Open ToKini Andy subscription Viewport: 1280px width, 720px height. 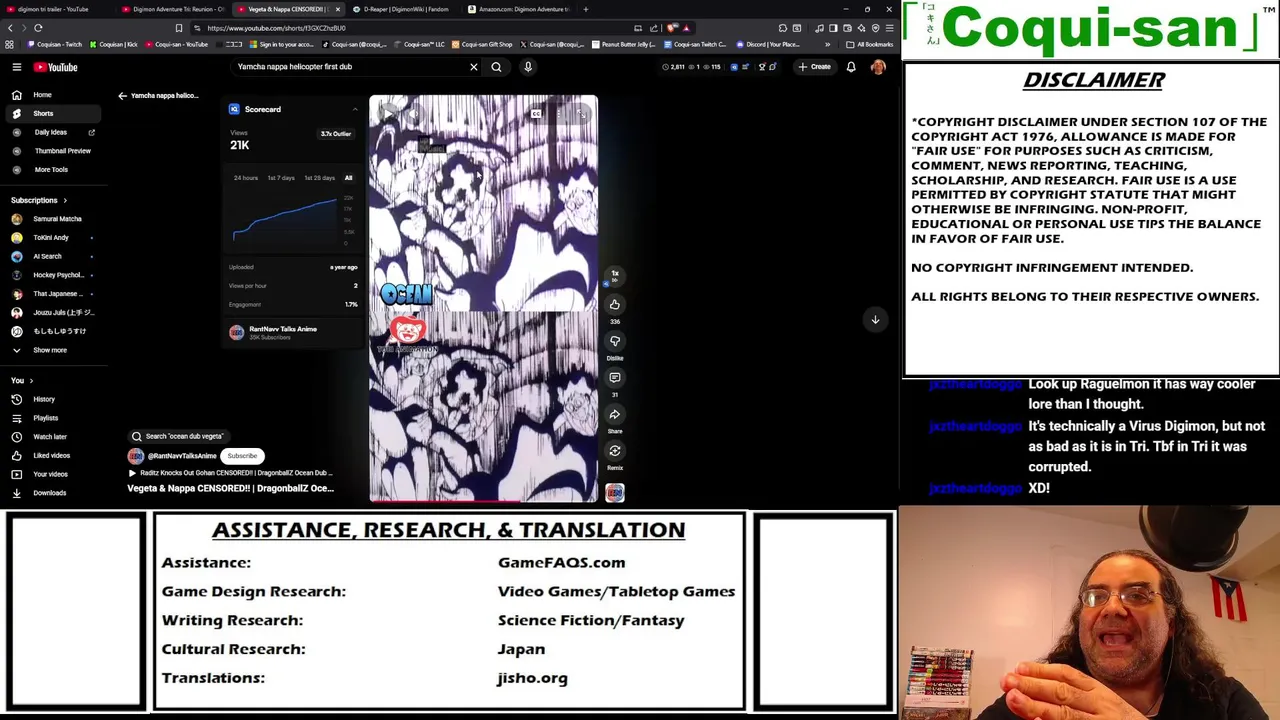pos(54,238)
